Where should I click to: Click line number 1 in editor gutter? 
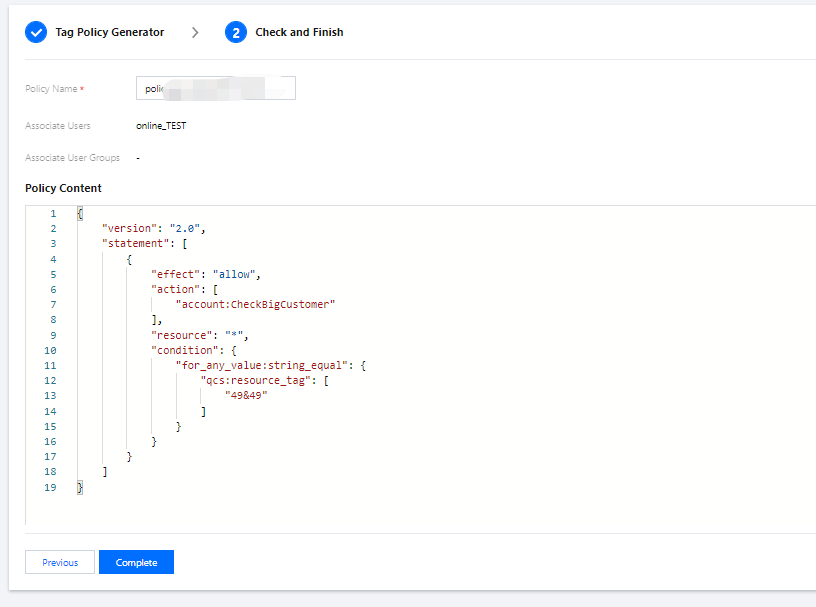(x=53, y=214)
